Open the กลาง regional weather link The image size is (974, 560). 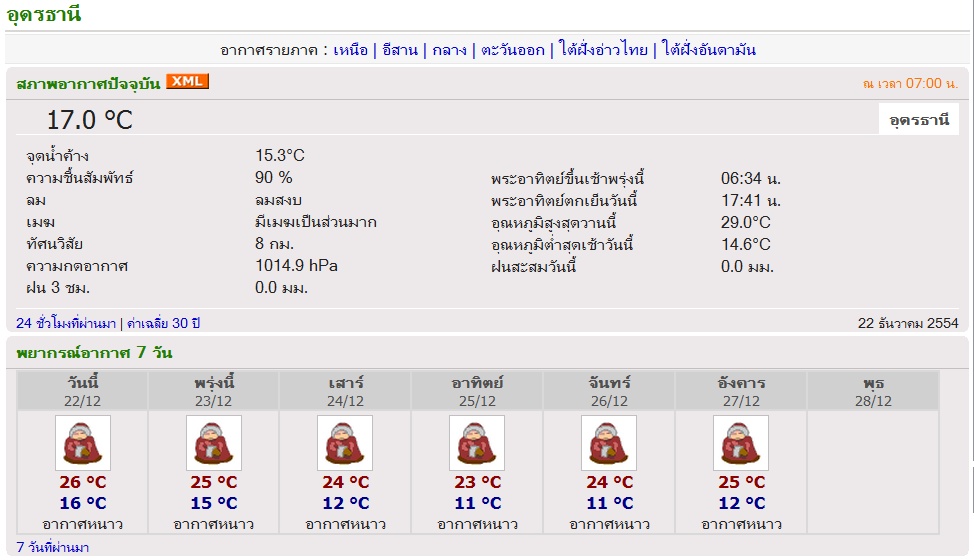[x=449, y=50]
